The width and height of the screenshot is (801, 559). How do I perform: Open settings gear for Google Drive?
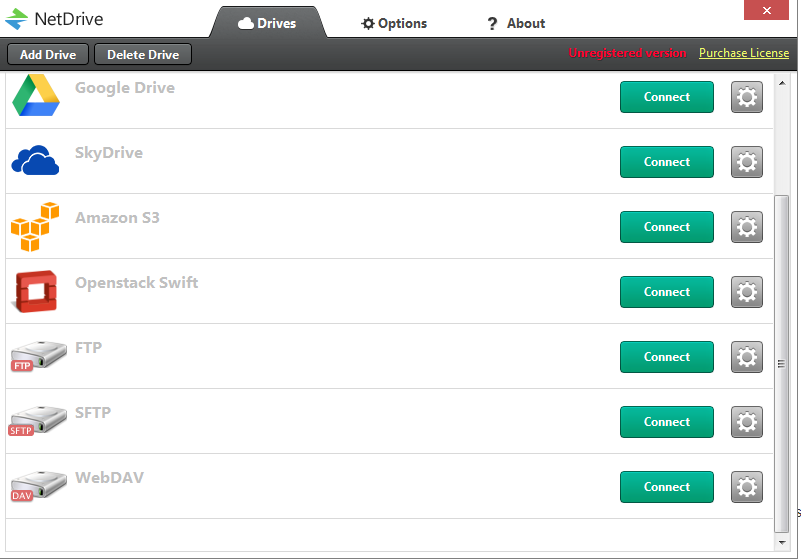(x=746, y=97)
